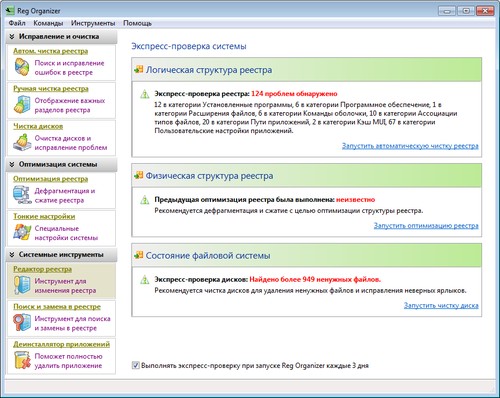The image size is (500, 398).
Task: Open the Инструменты menu
Action: (93, 23)
